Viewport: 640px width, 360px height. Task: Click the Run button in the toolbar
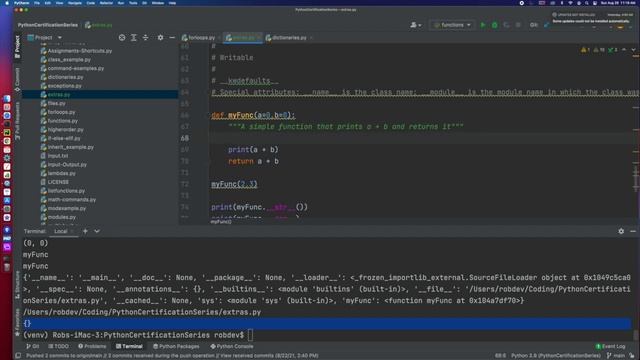tap(483, 25)
